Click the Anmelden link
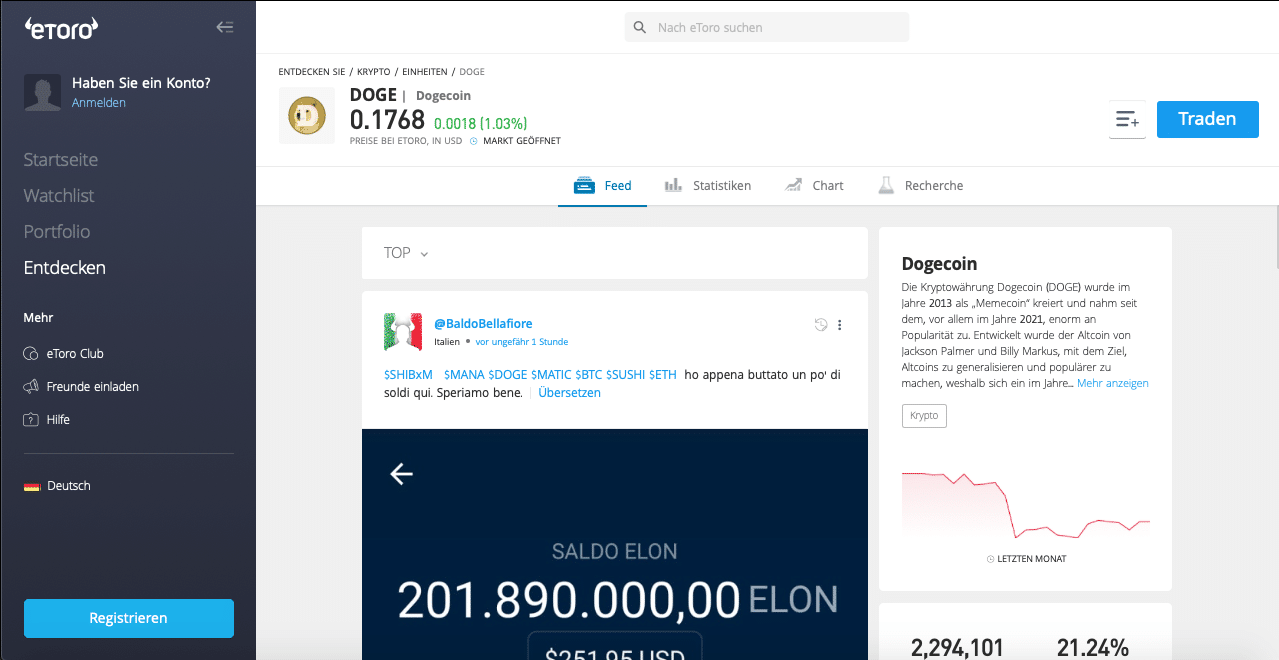This screenshot has height=660, width=1279. 99,103
